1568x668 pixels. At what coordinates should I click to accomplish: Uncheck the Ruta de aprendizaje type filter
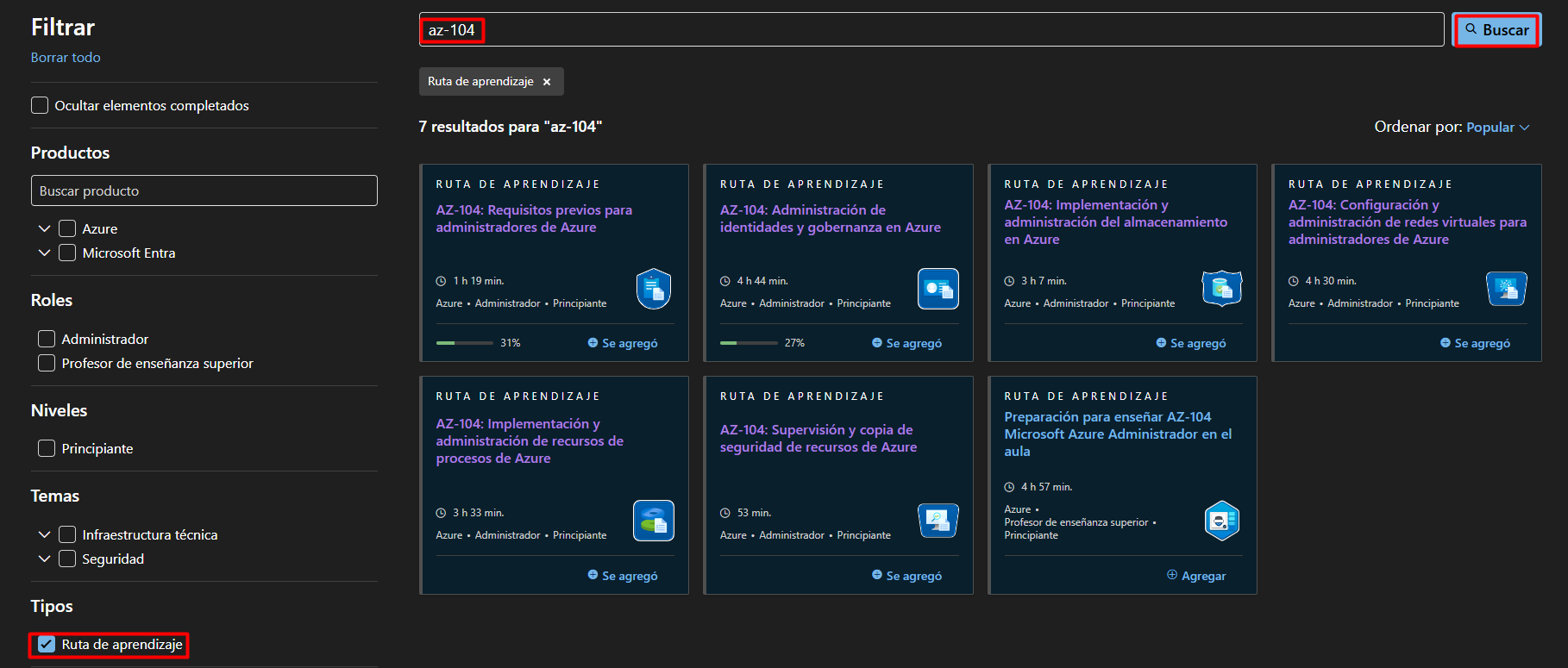(47, 644)
